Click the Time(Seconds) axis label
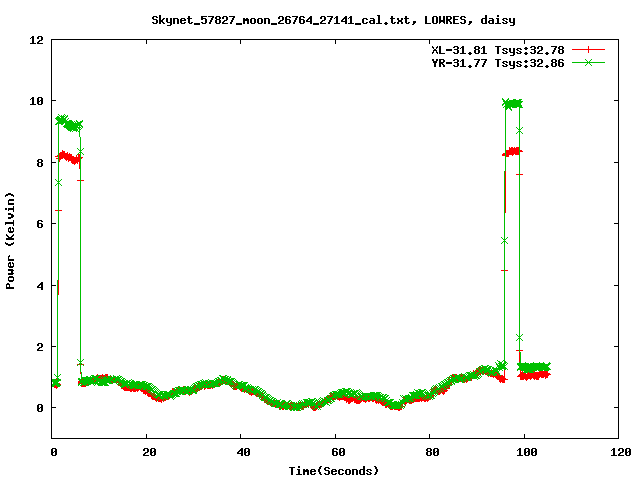Image resolution: width=640 pixels, height=480 pixels. [x=333, y=471]
